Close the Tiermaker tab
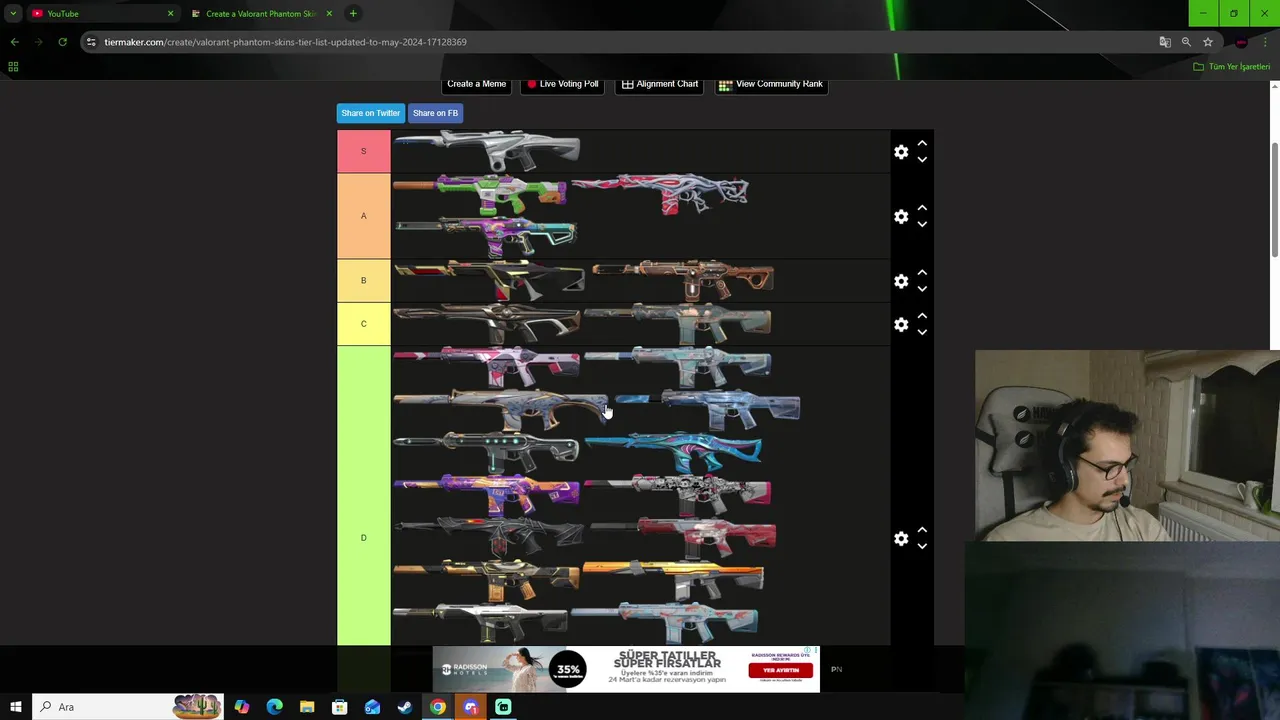Image resolution: width=1280 pixels, height=720 pixels. [x=329, y=14]
